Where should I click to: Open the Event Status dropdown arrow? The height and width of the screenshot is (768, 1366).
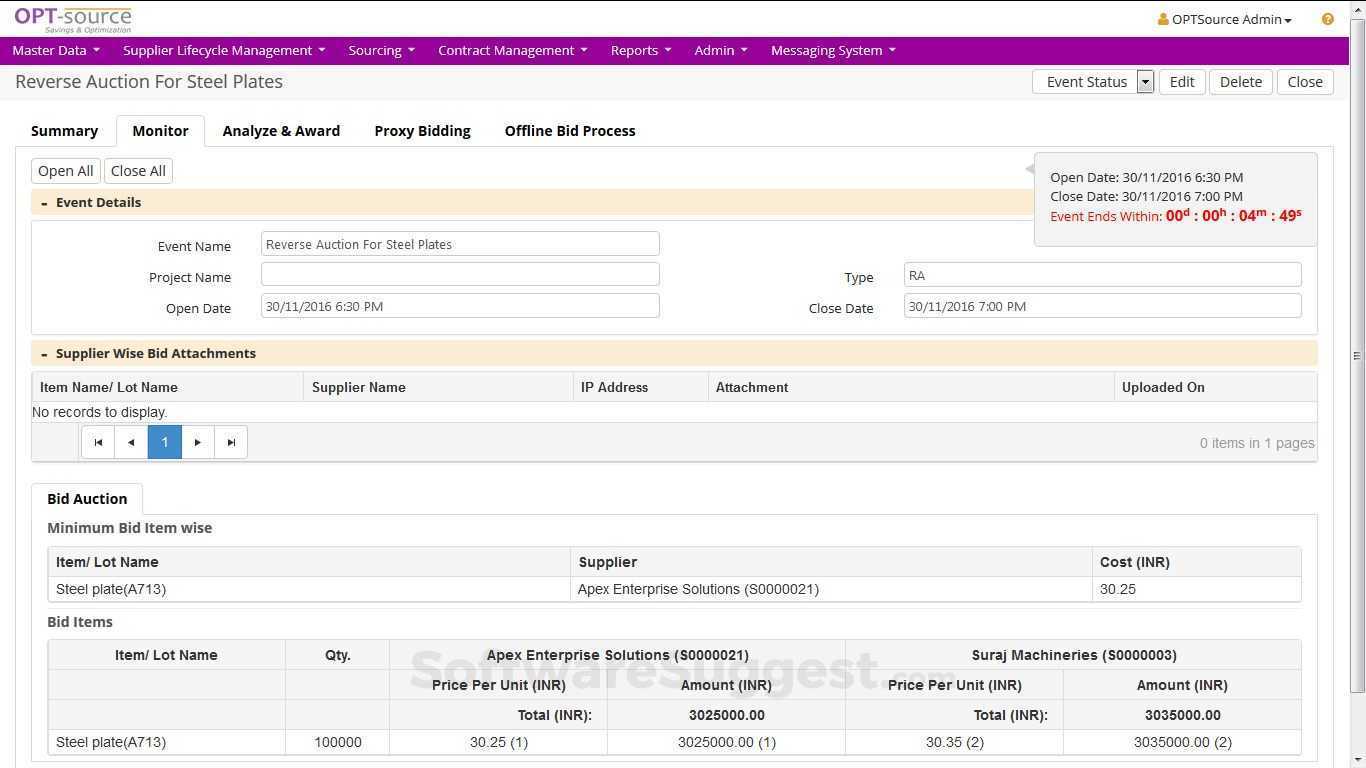tap(1145, 82)
